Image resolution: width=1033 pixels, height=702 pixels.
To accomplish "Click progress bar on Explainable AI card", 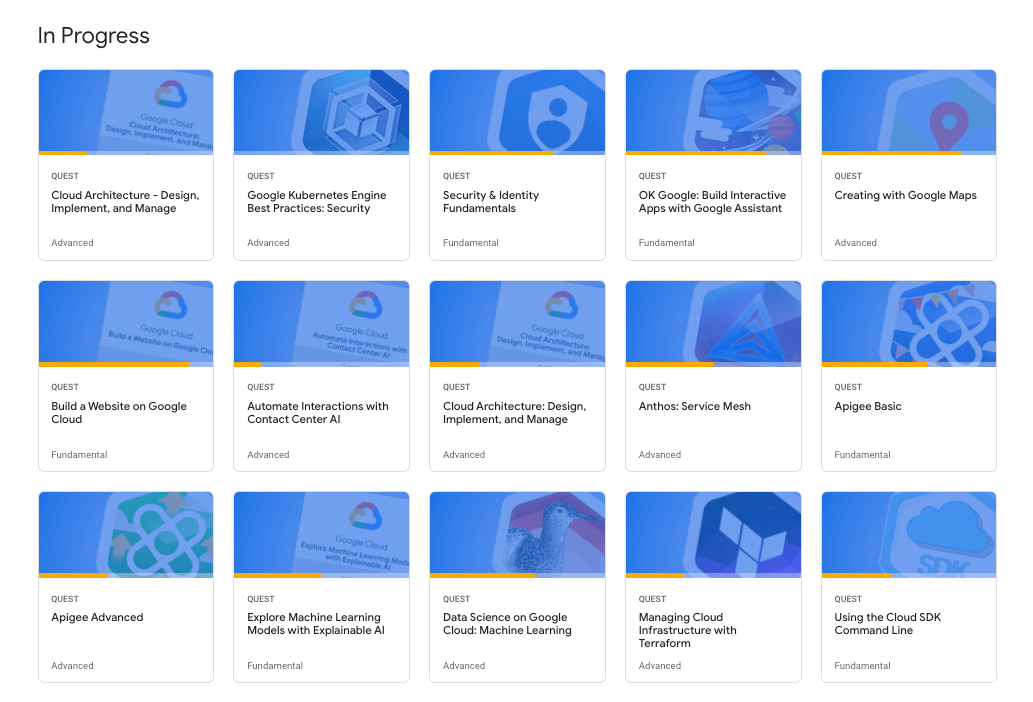I will 321,576.
